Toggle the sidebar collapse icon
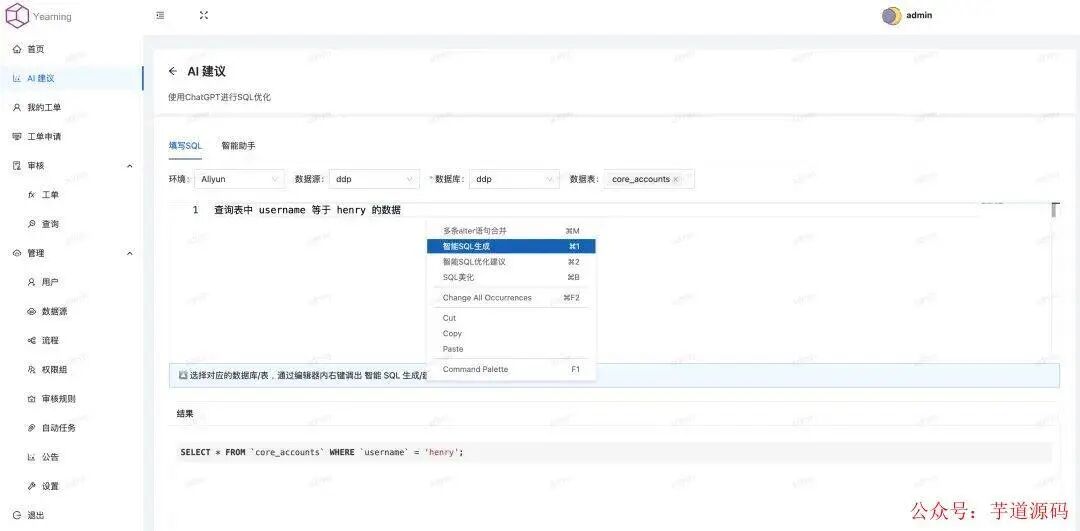 tap(160, 15)
